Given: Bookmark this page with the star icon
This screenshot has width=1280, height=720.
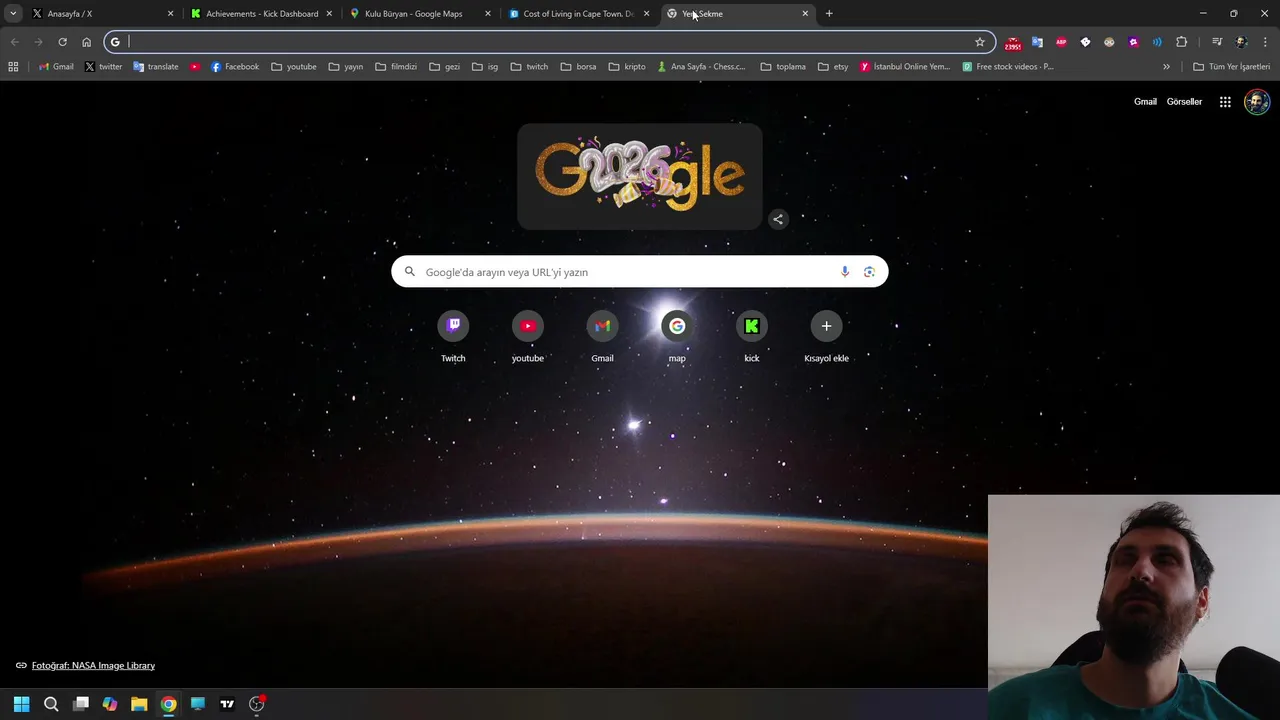Looking at the screenshot, I should click(980, 42).
